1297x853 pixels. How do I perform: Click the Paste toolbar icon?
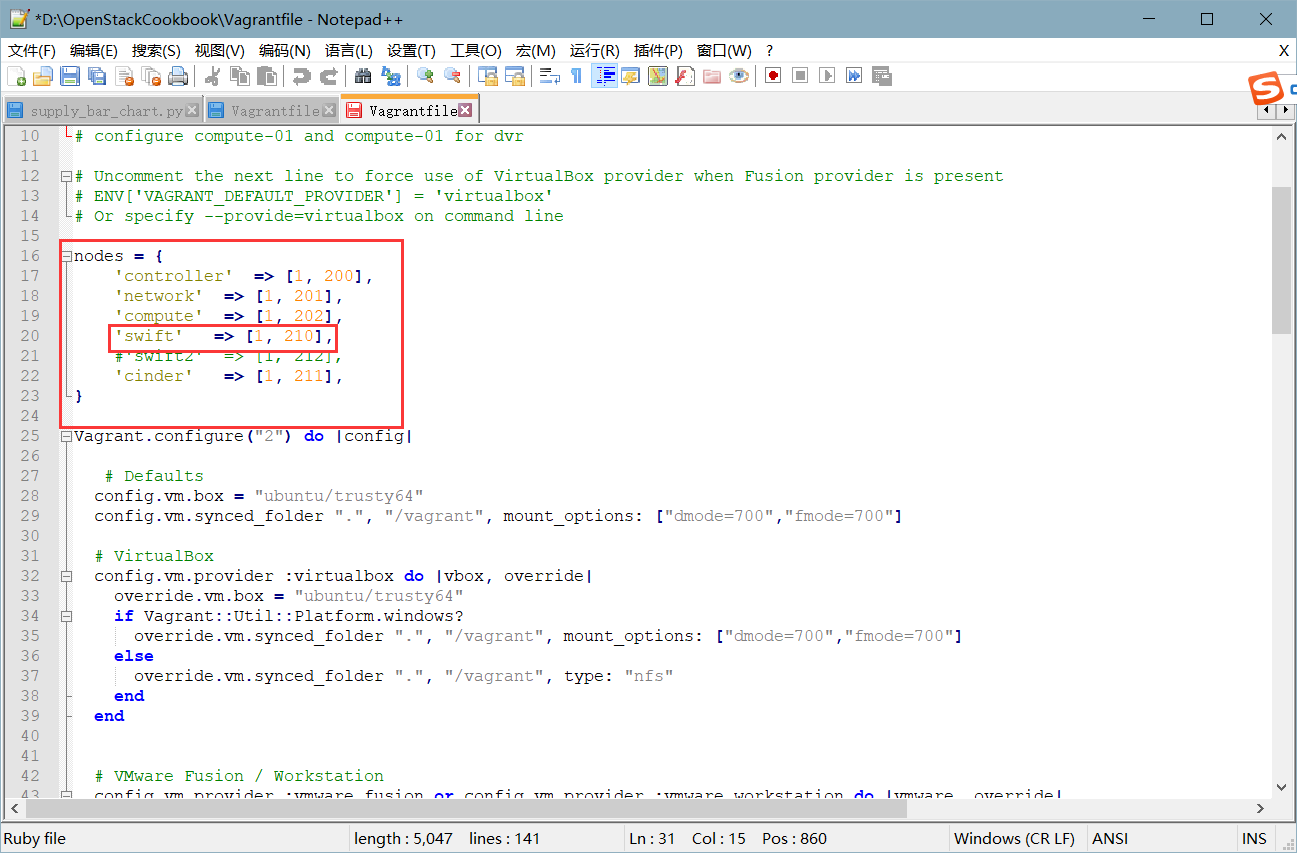click(x=267, y=76)
